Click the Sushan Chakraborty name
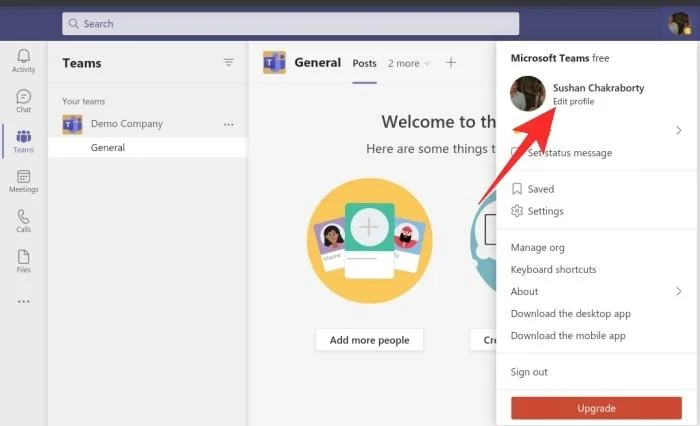Image resolution: width=700 pixels, height=426 pixels. tap(598, 88)
